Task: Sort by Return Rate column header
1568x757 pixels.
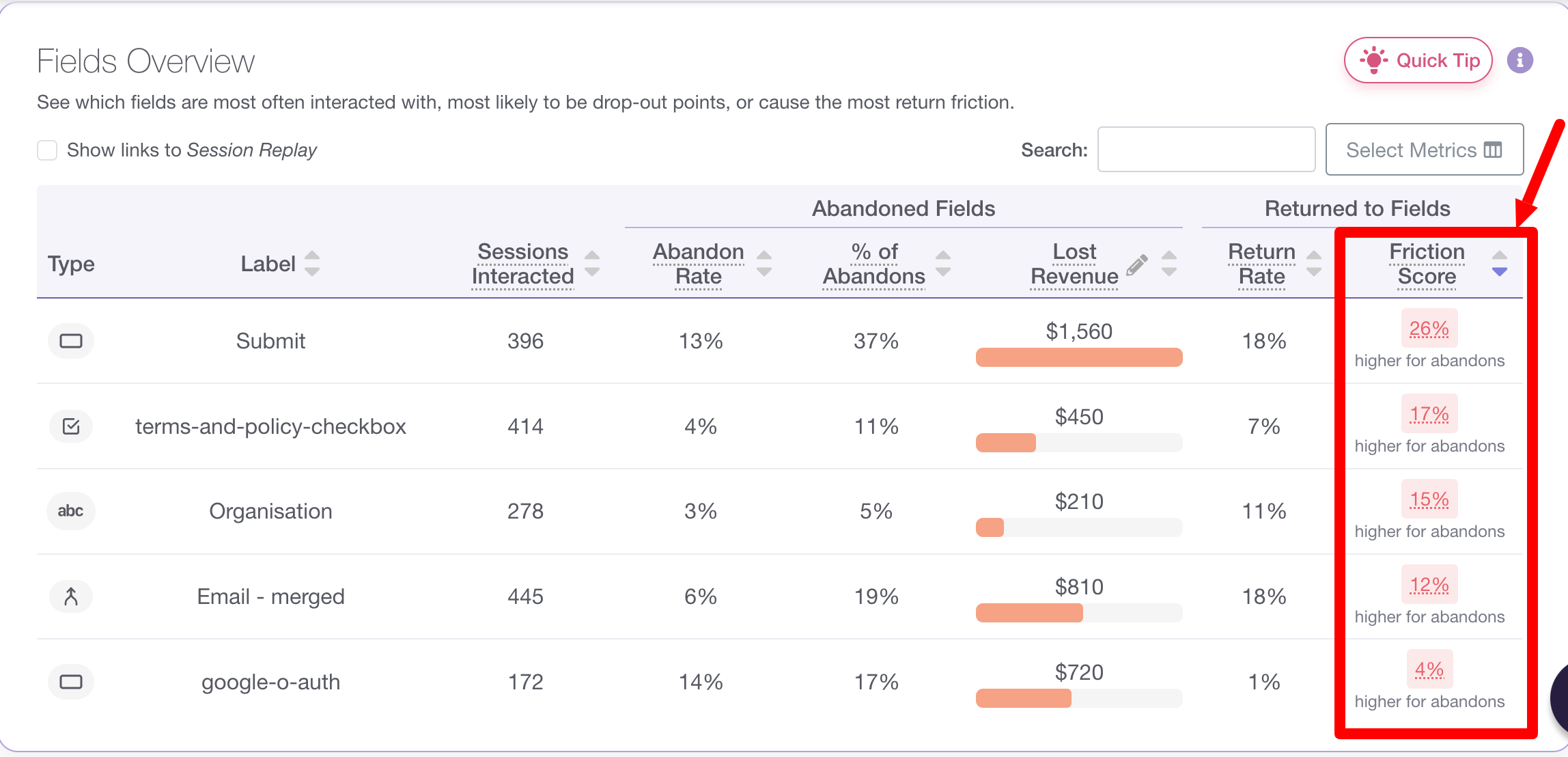Action: click(1314, 264)
